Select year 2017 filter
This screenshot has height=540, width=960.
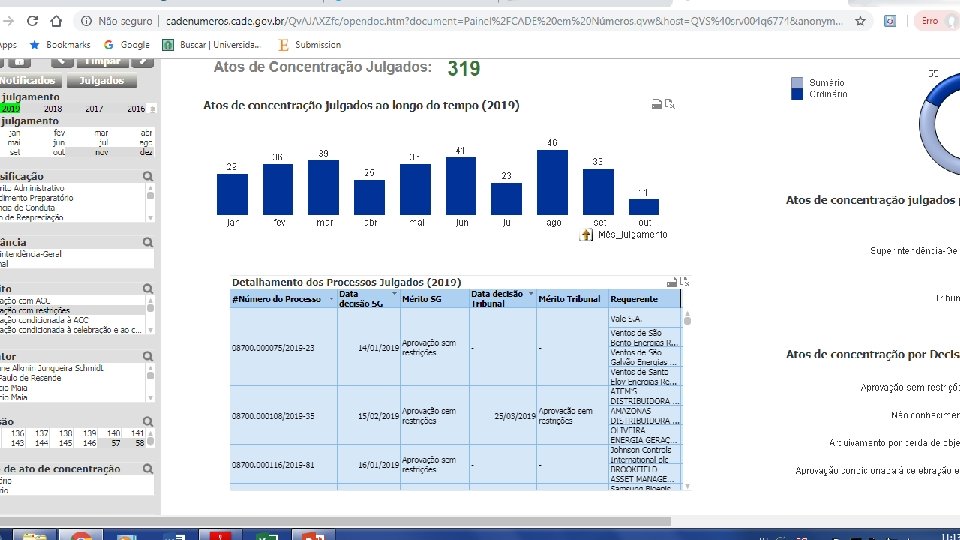click(x=94, y=108)
